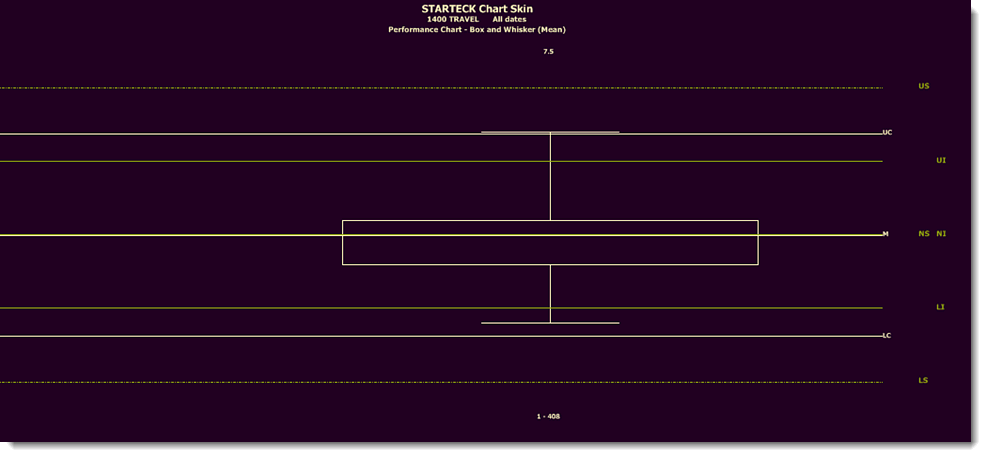Click the 1 - 408 range label

tap(548, 416)
